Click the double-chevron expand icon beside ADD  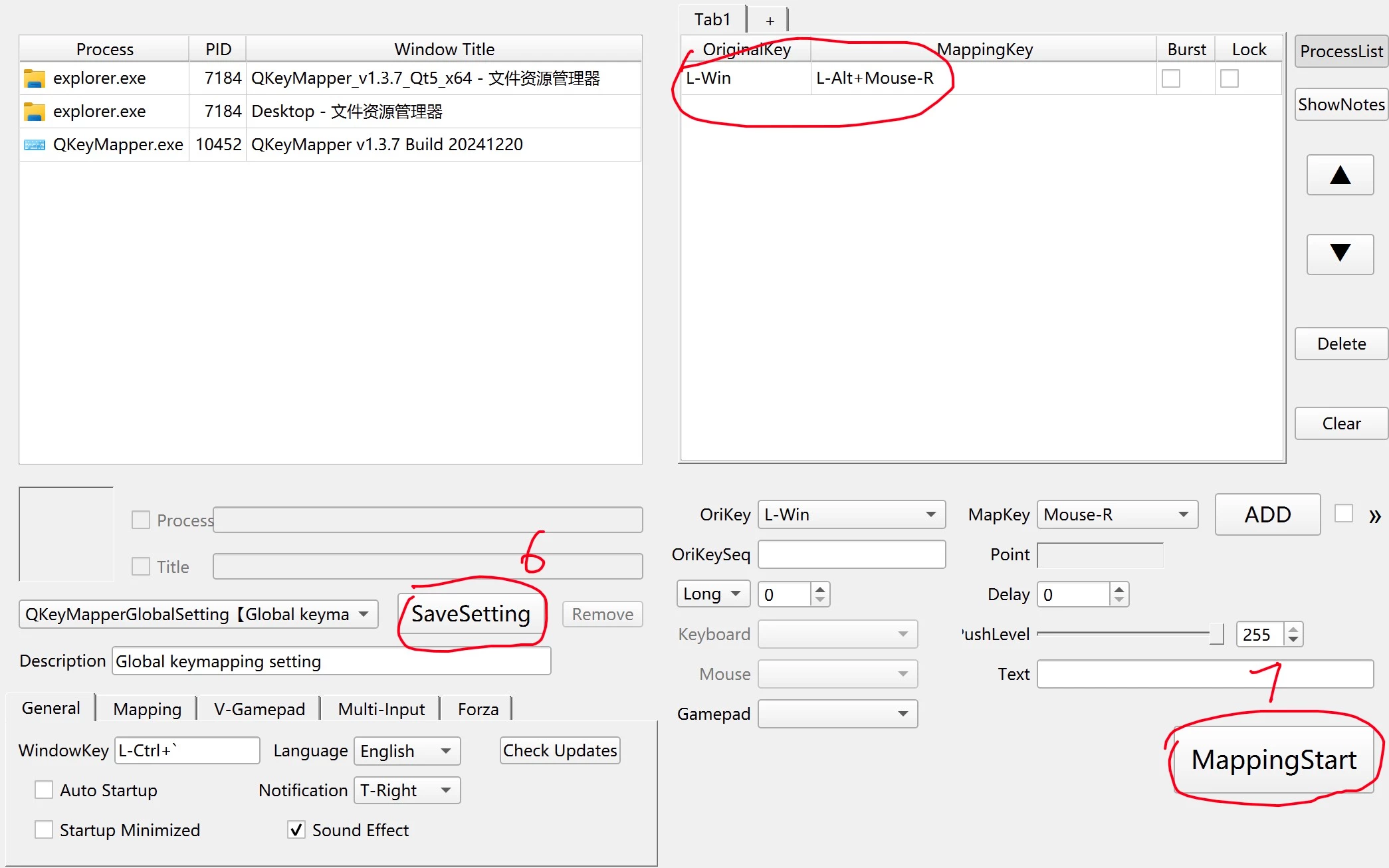[1374, 516]
